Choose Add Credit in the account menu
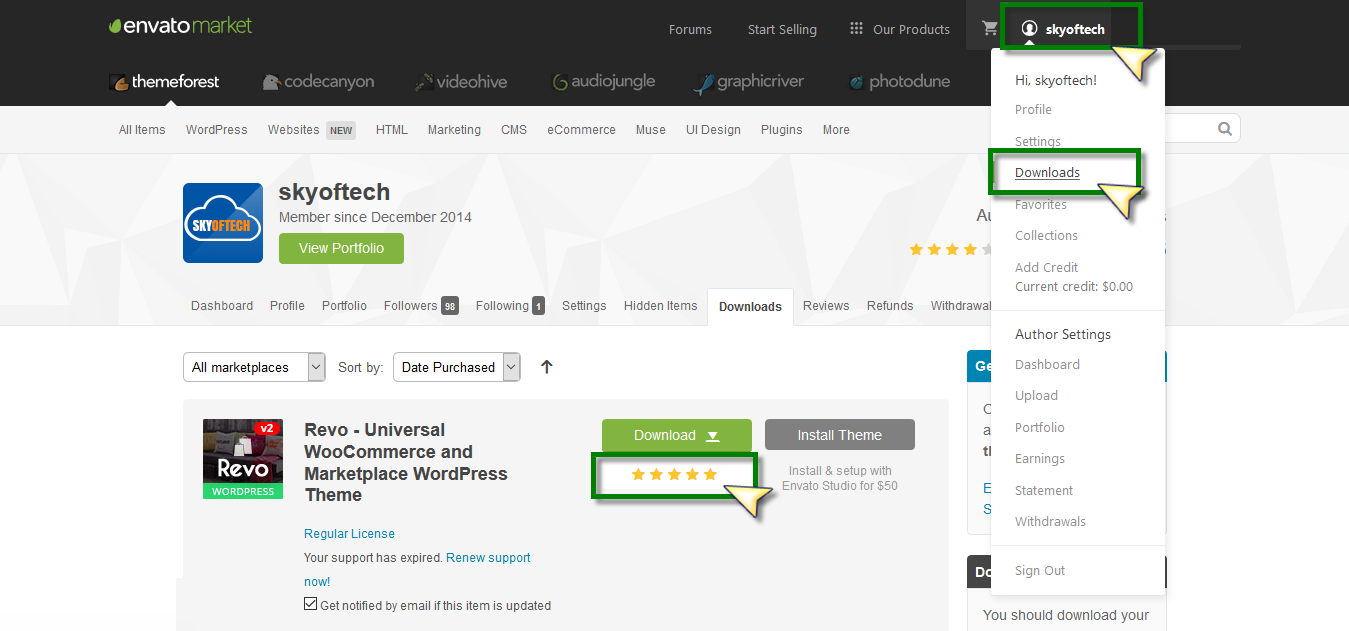1349x631 pixels. tap(1046, 267)
